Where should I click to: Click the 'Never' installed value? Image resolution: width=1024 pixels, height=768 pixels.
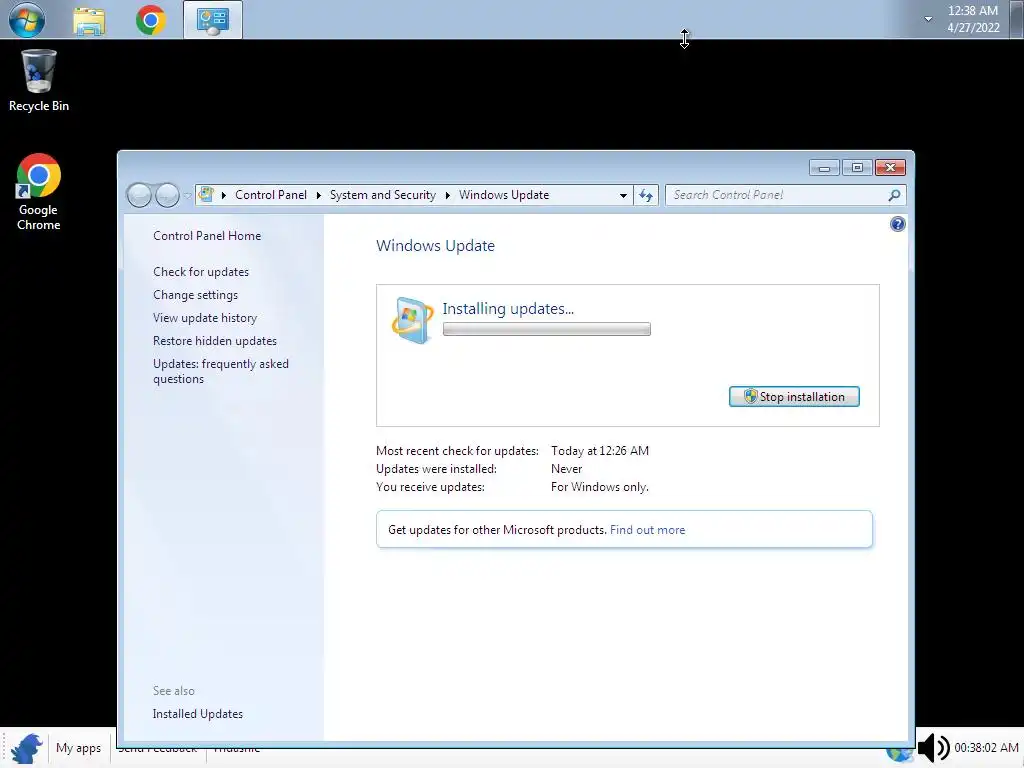[566, 469]
